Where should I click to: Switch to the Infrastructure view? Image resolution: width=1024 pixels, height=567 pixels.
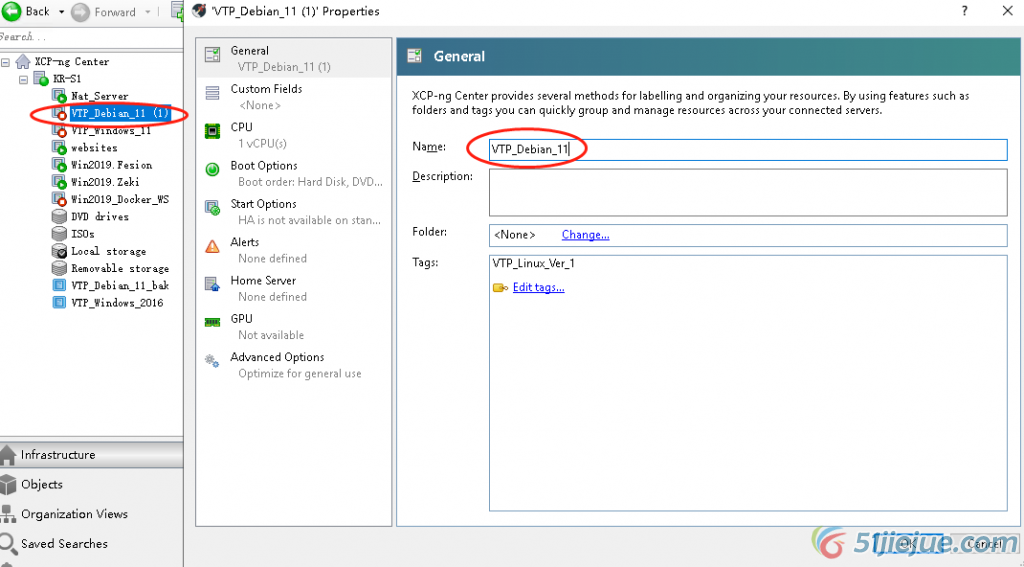[58, 455]
